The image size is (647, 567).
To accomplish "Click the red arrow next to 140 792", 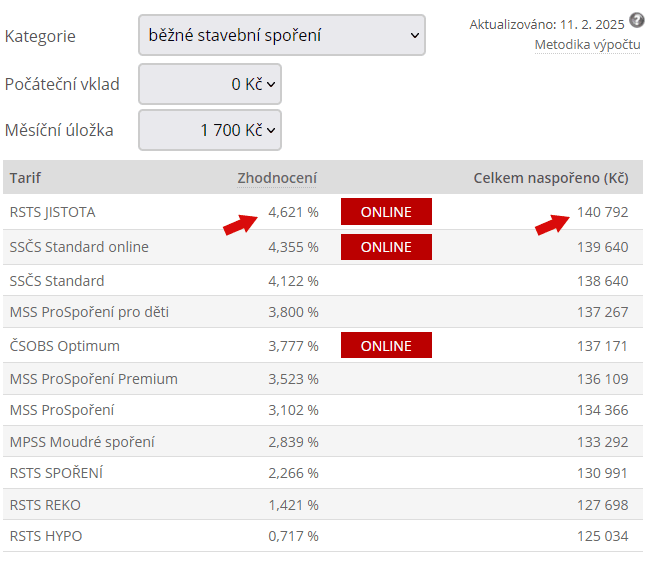I will [x=552, y=225].
